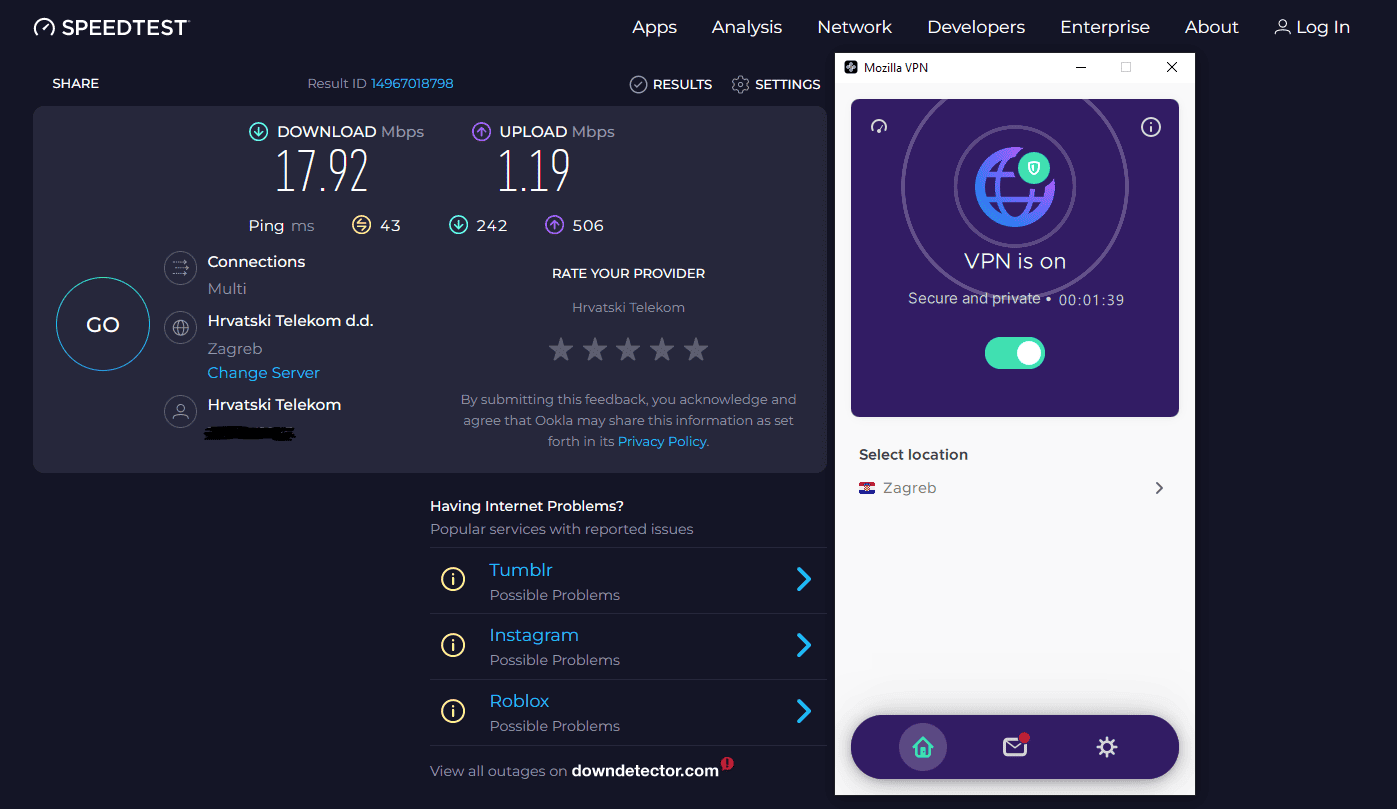The height and width of the screenshot is (809, 1397).
Task: Click the user icon beside Log In
Action: point(1282,27)
